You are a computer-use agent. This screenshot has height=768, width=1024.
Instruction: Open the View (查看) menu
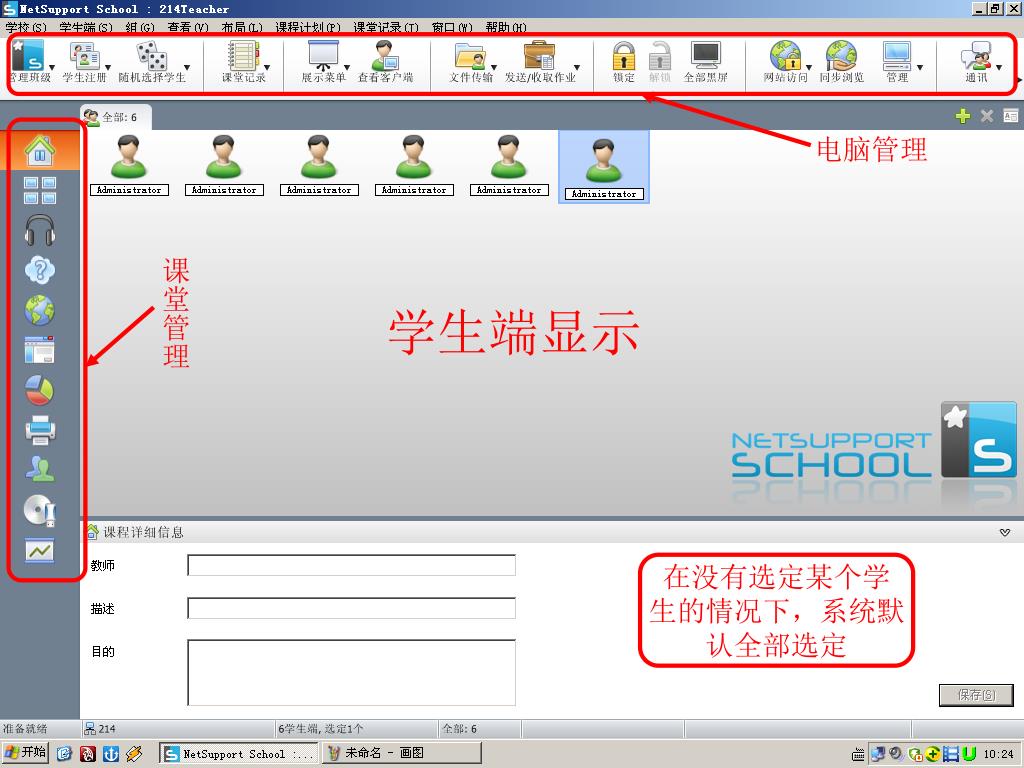[x=187, y=27]
